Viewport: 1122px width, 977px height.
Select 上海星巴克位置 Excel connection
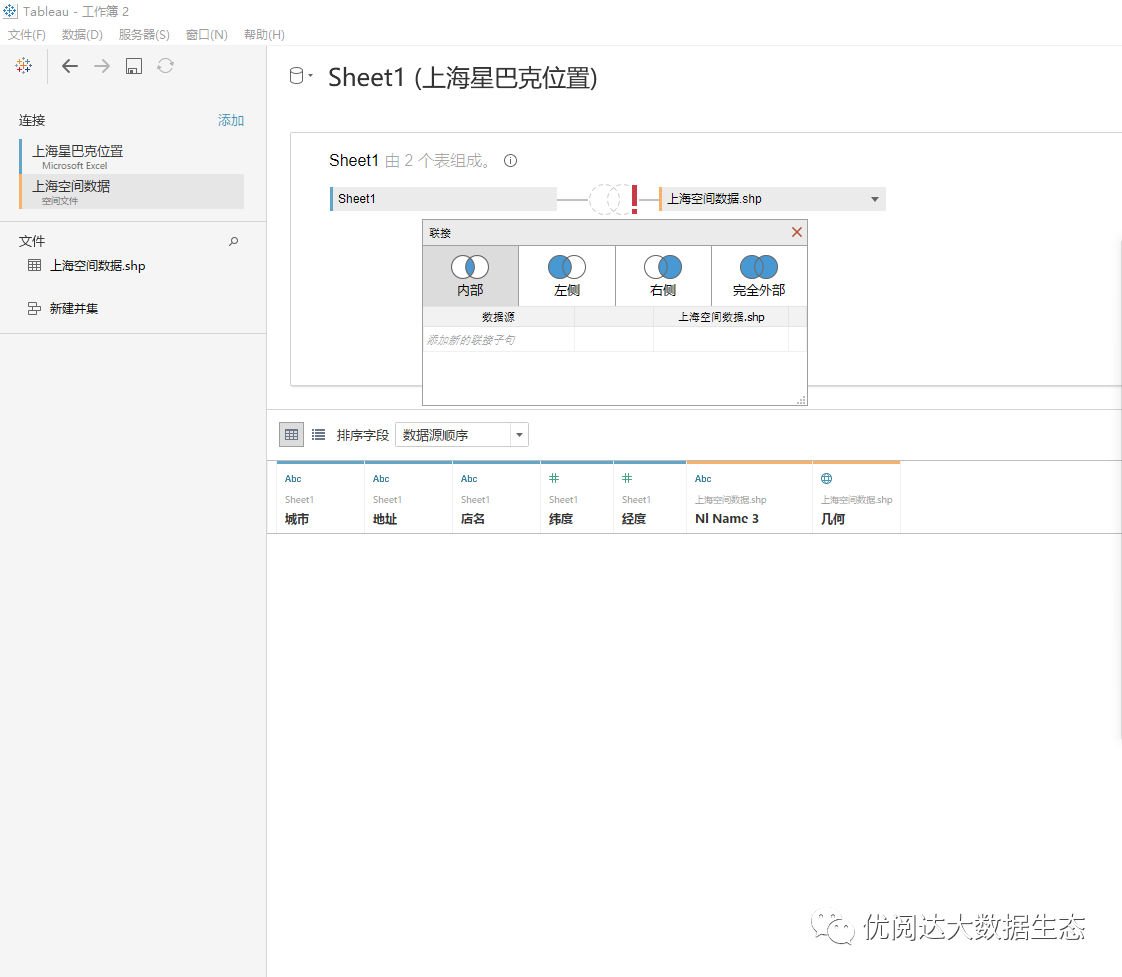132,156
